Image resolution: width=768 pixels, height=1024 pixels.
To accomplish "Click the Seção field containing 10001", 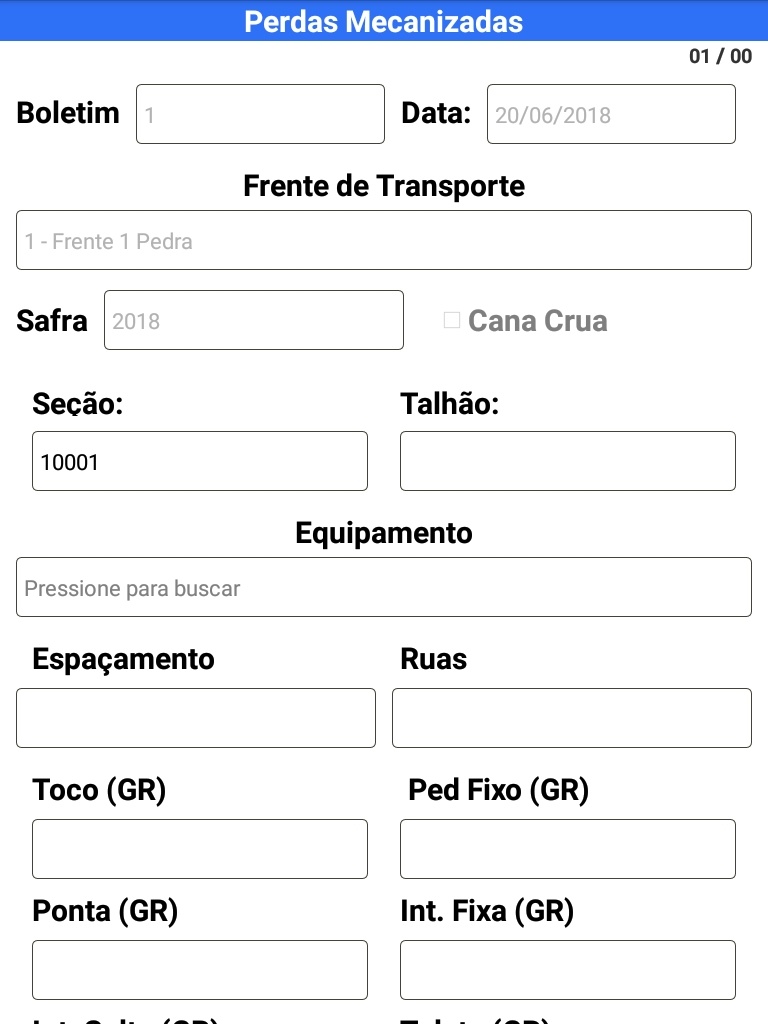I will coord(200,461).
